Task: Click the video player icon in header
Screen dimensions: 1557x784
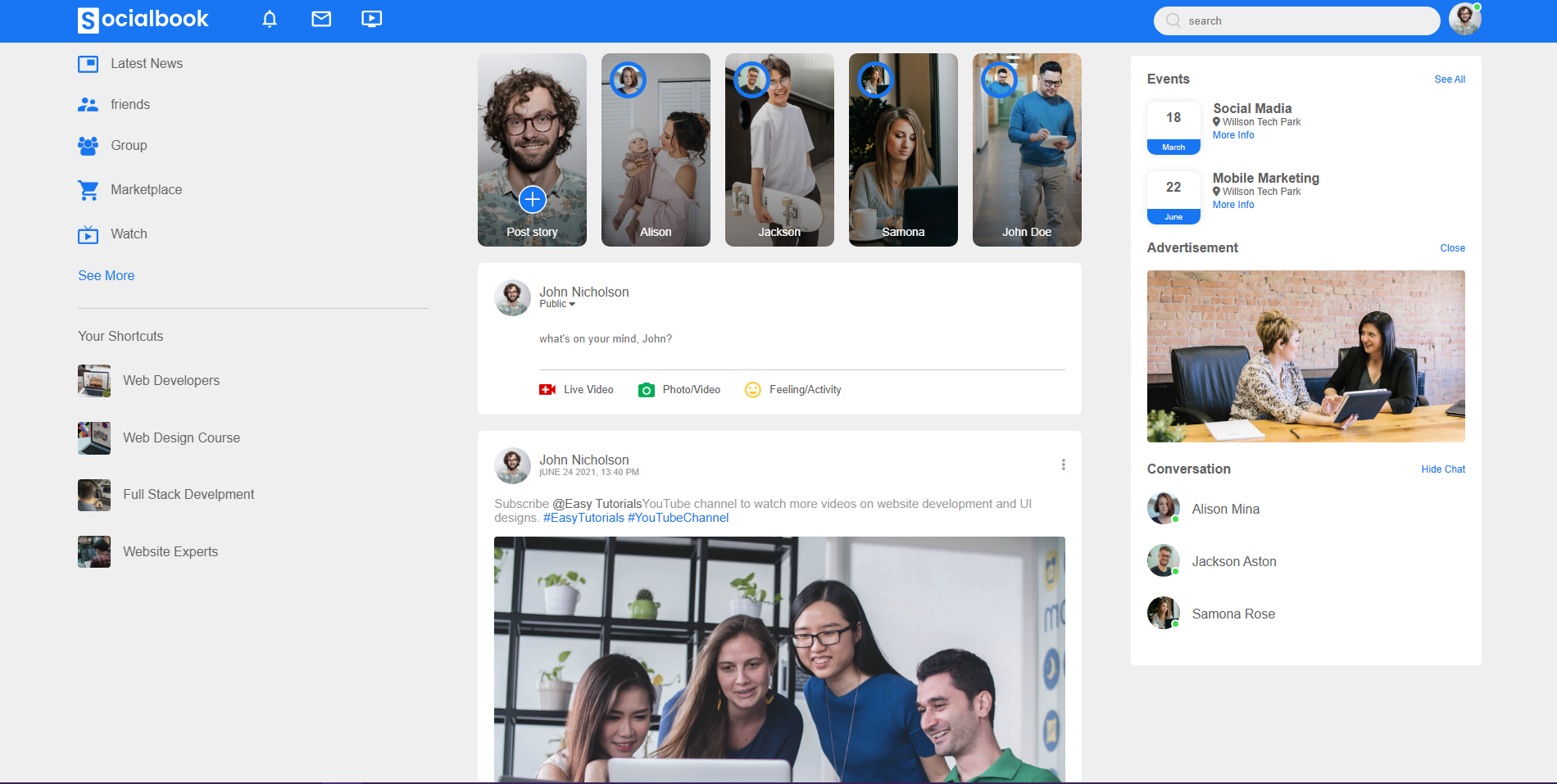Action: (371, 19)
